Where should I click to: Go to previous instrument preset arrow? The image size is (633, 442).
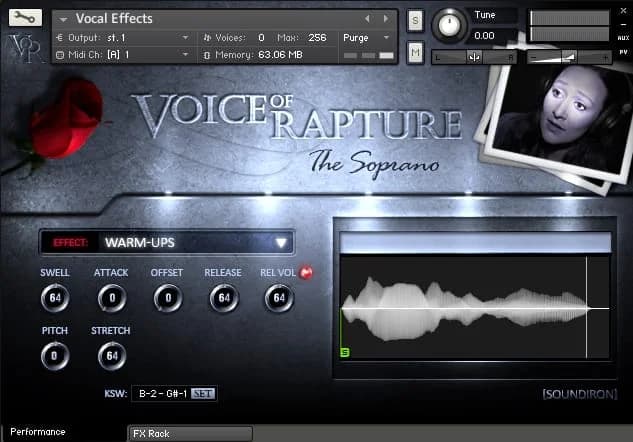(x=367, y=19)
